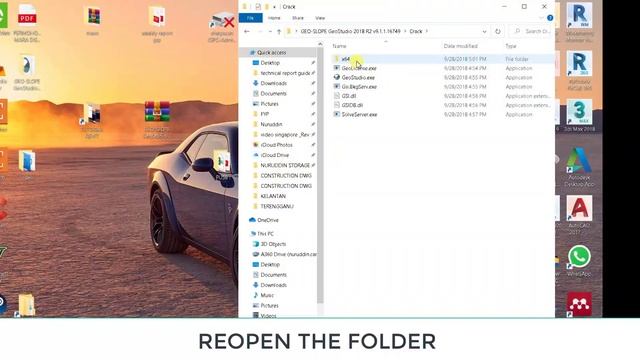Screen dimensions: 640x360
Task: Open Nuruddin folder in navigation pane
Action: (x=271, y=124)
